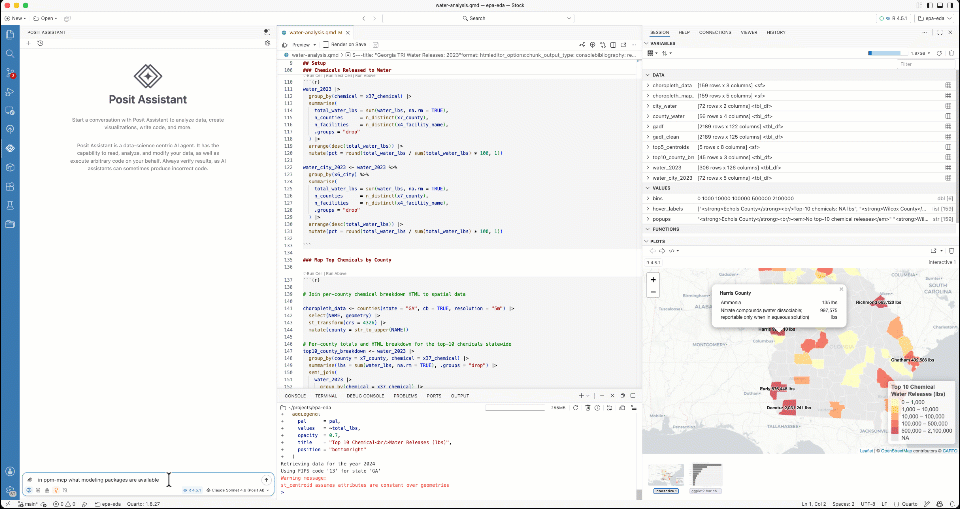Open Source Control view with red badge

click(x=9, y=72)
